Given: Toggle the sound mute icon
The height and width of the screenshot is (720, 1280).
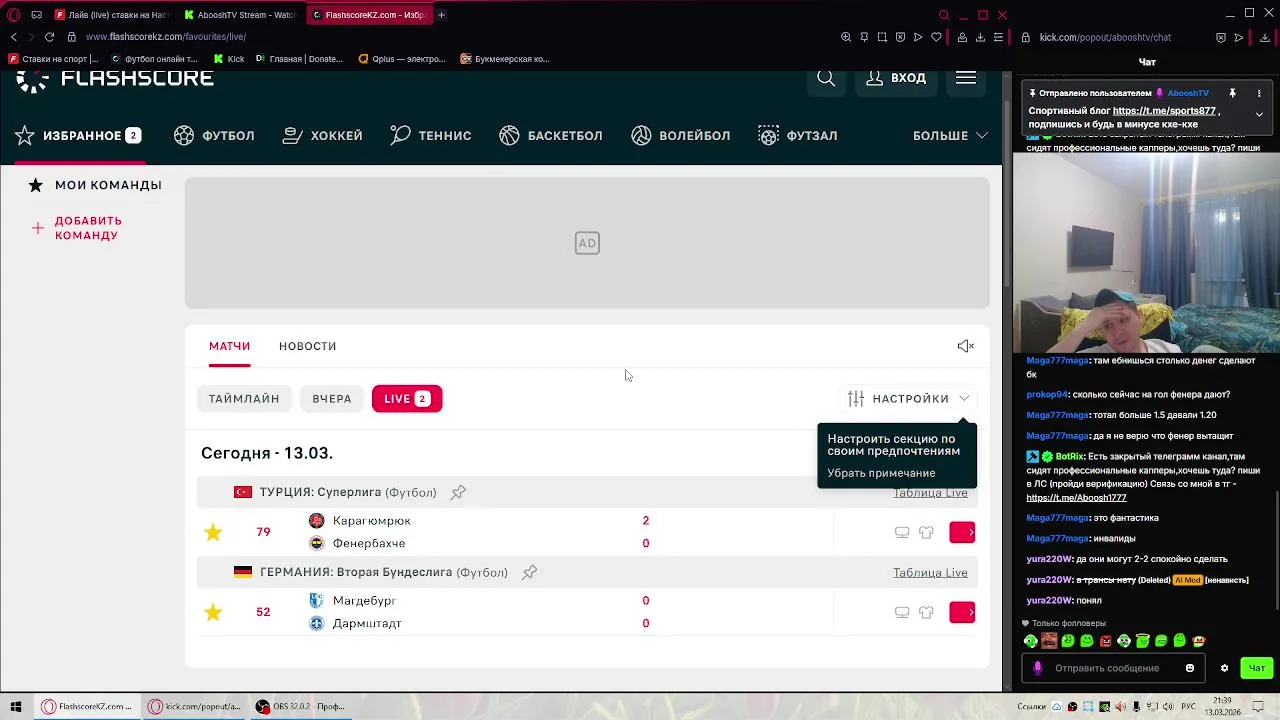Looking at the screenshot, I should coord(965,346).
